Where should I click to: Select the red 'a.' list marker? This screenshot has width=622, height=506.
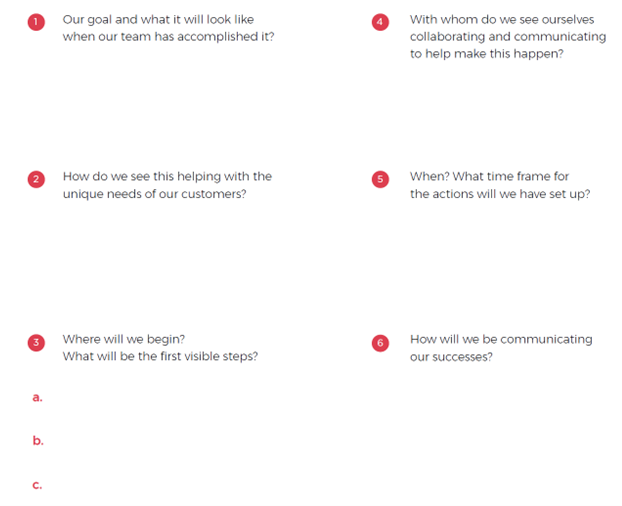pyautogui.click(x=37, y=397)
